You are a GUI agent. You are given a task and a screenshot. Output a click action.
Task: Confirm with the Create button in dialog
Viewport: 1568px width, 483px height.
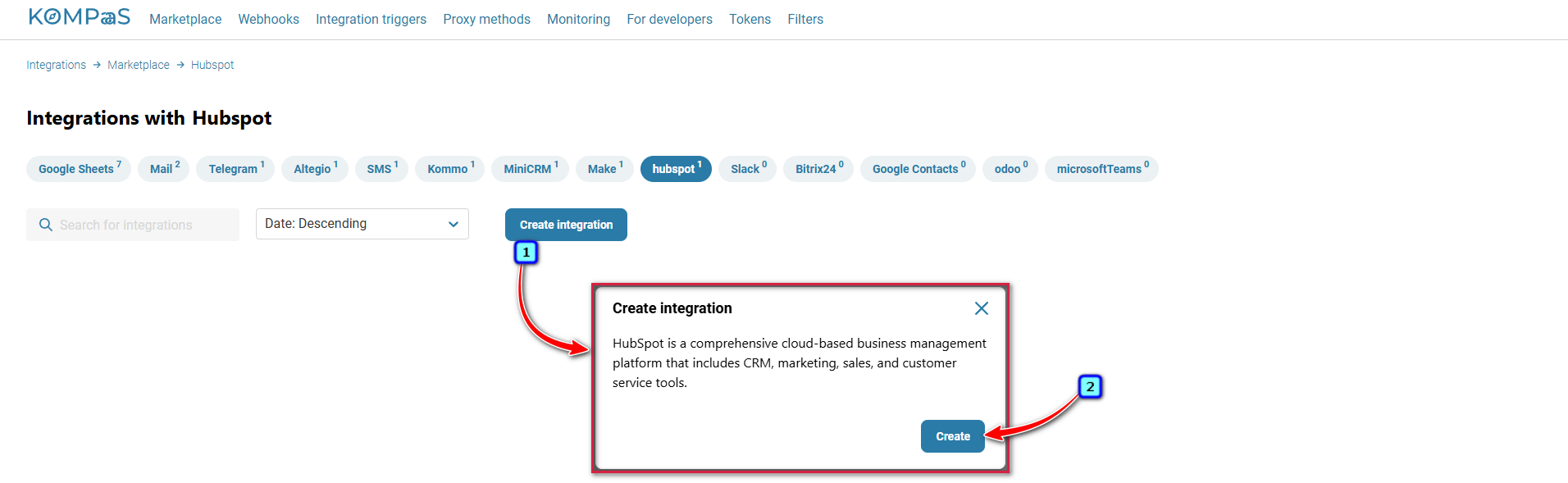click(x=953, y=436)
